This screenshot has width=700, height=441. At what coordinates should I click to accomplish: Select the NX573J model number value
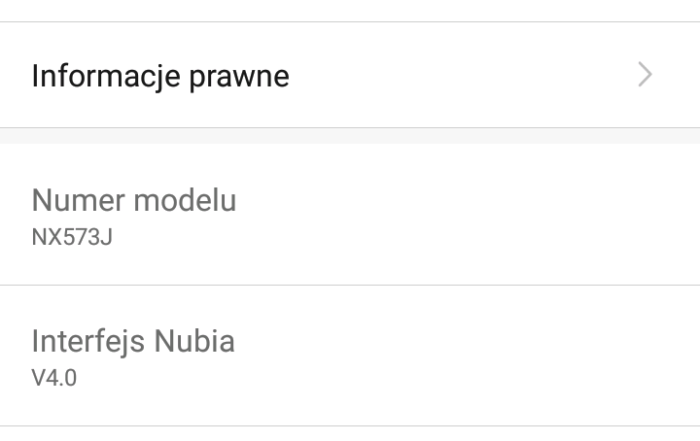(72, 238)
